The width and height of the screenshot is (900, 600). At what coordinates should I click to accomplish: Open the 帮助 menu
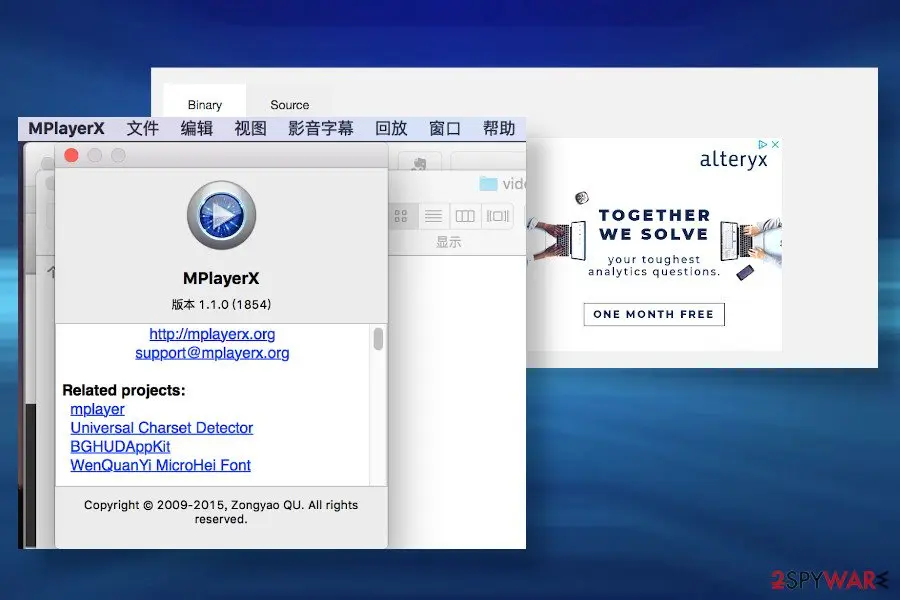tap(499, 128)
